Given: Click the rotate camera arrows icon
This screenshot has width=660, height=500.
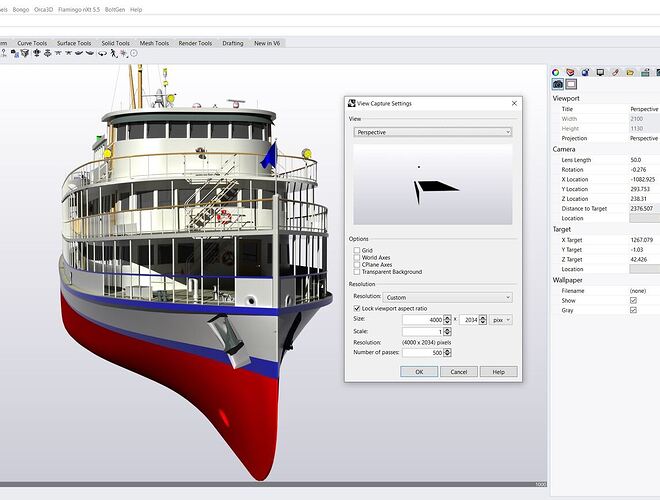Looking at the screenshot, I should pos(102,53).
